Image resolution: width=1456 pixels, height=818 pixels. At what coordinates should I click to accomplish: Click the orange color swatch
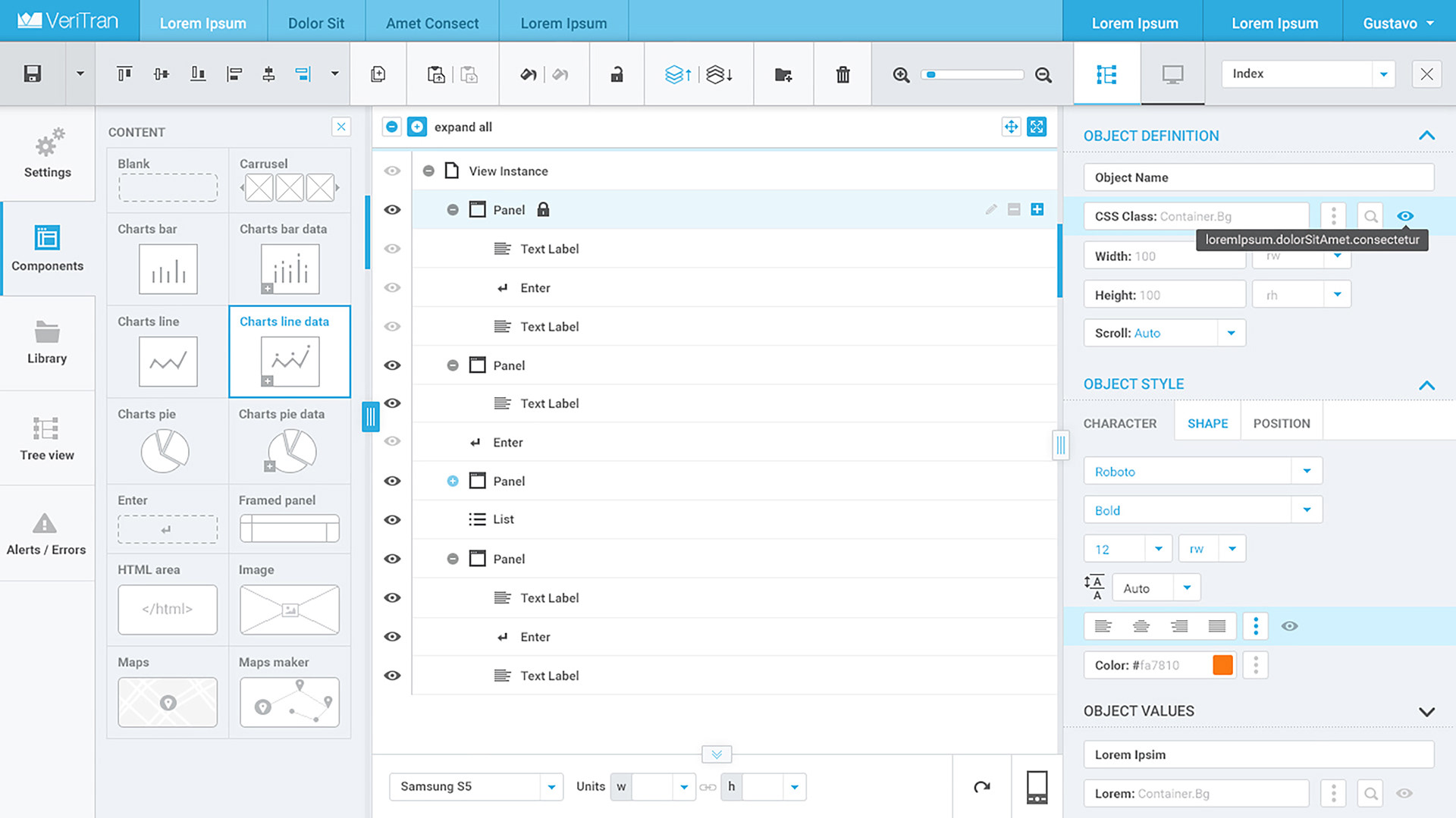(x=1222, y=665)
